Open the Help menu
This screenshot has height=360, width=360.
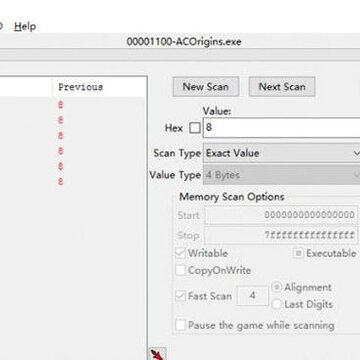25,26
